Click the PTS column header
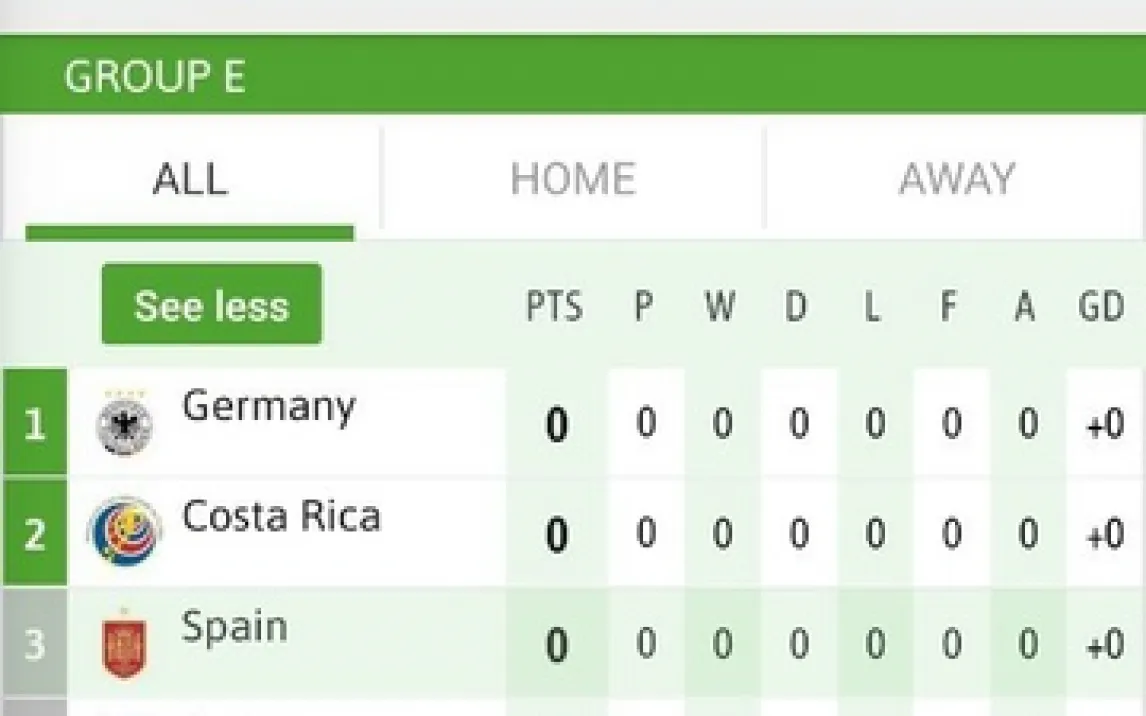The image size is (1146, 716). [x=554, y=308]
